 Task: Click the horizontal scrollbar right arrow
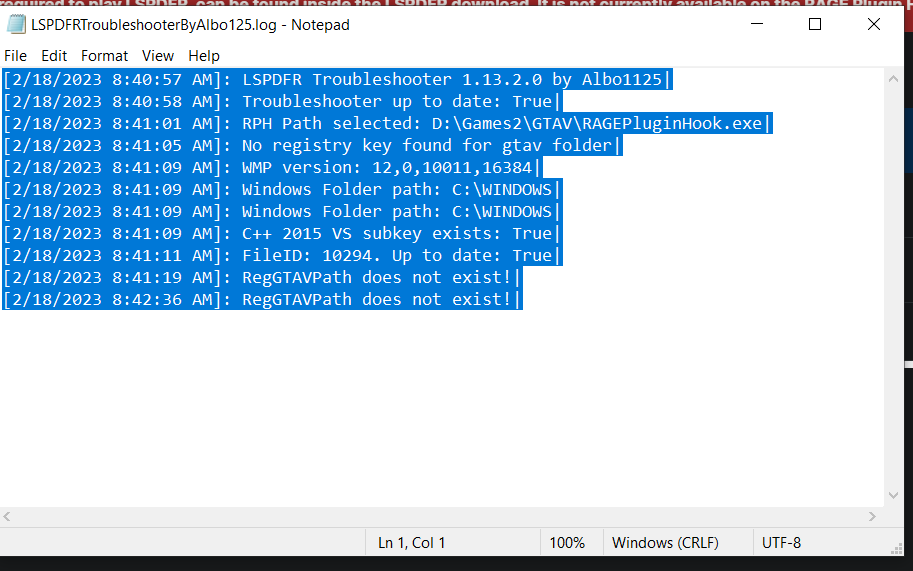pyautogui.click(x=872, y=516)
